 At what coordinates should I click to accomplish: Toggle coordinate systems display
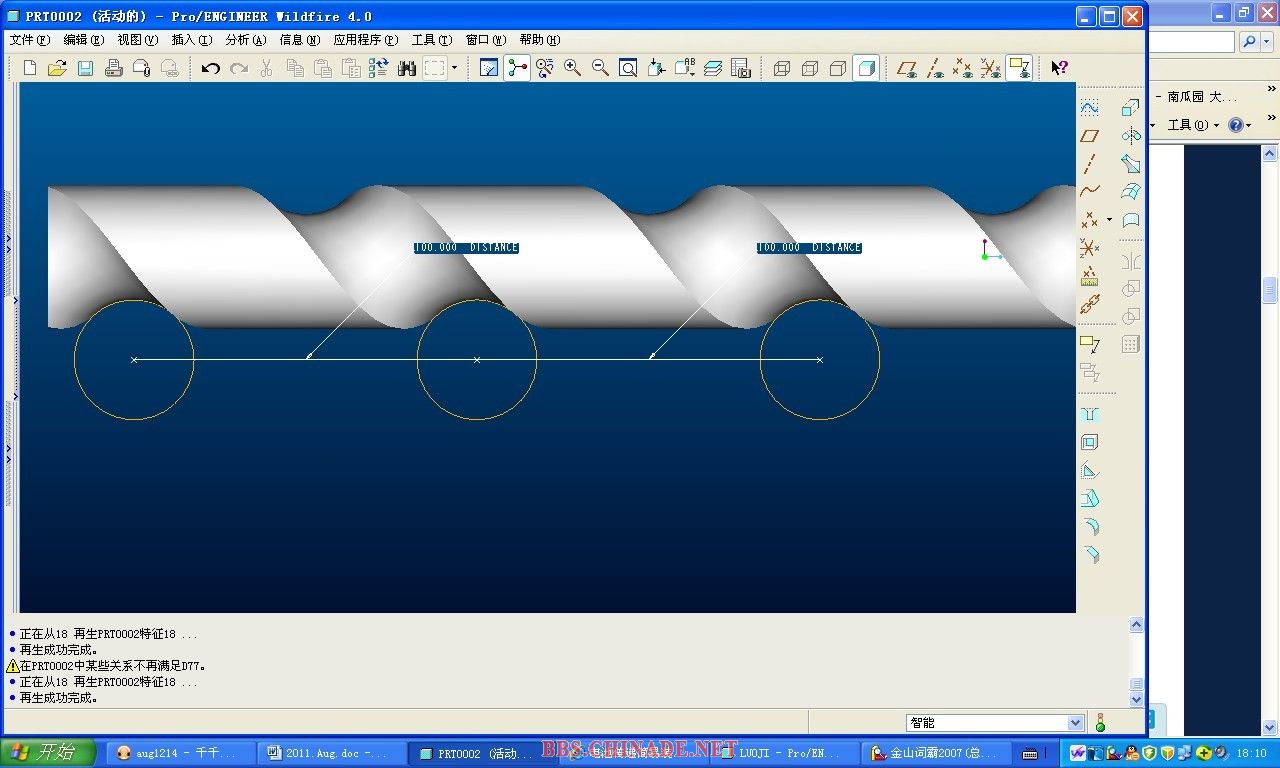990,68
